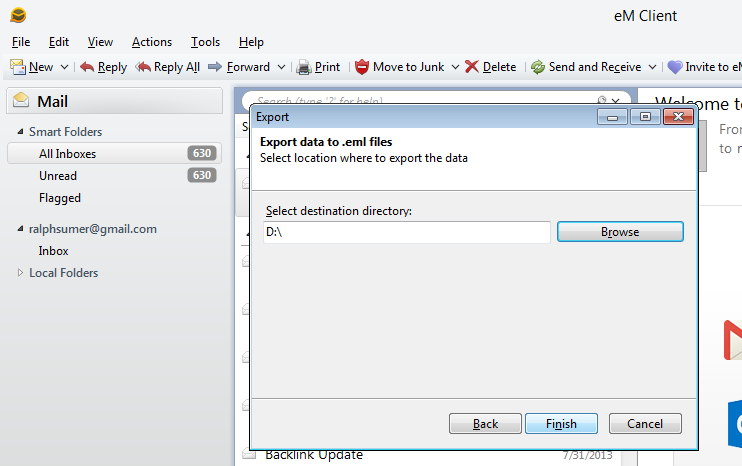Collapse the Smart Folders tree
This screenshot has width=742, height=466.
(20, 132)
